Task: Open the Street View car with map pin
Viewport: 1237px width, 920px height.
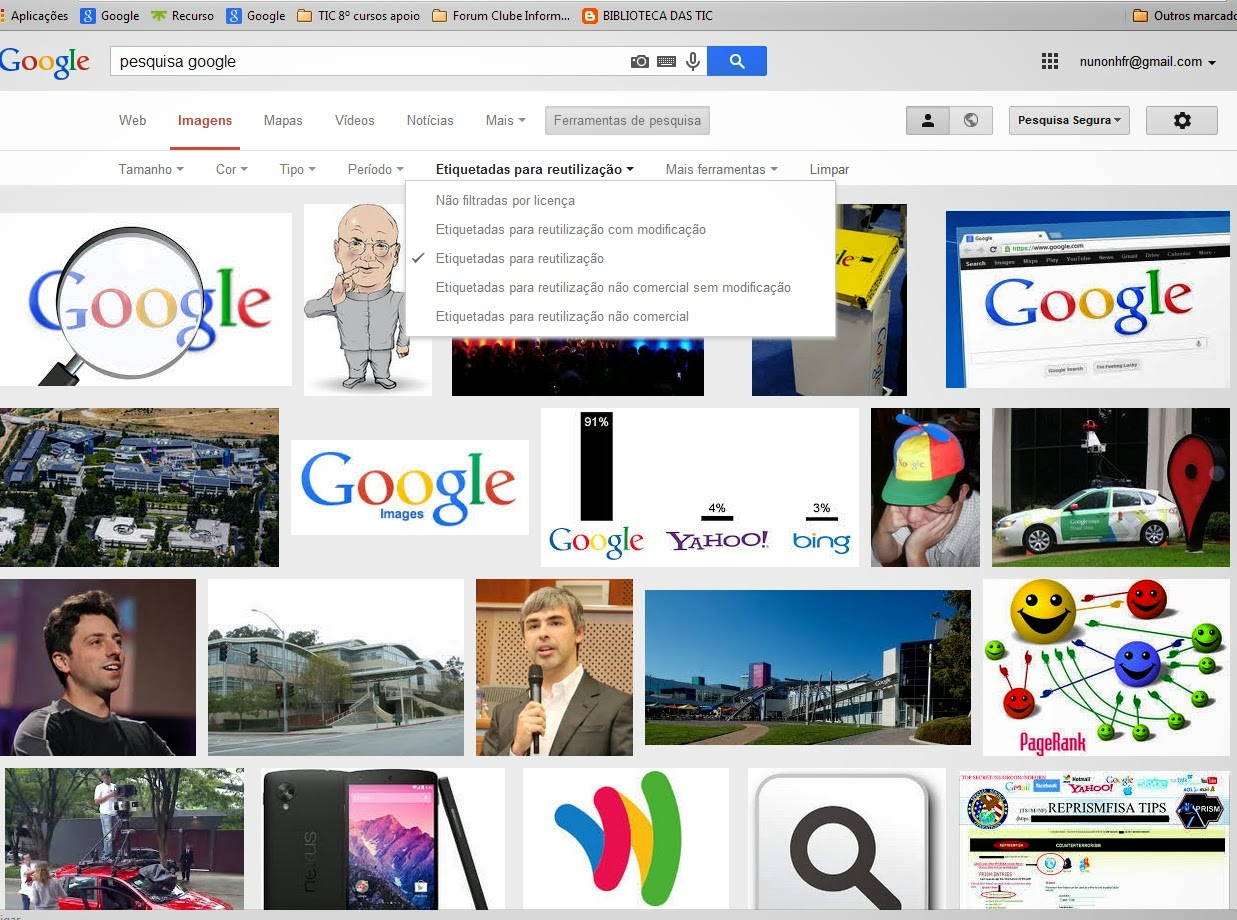Action: coord(1111,487)
